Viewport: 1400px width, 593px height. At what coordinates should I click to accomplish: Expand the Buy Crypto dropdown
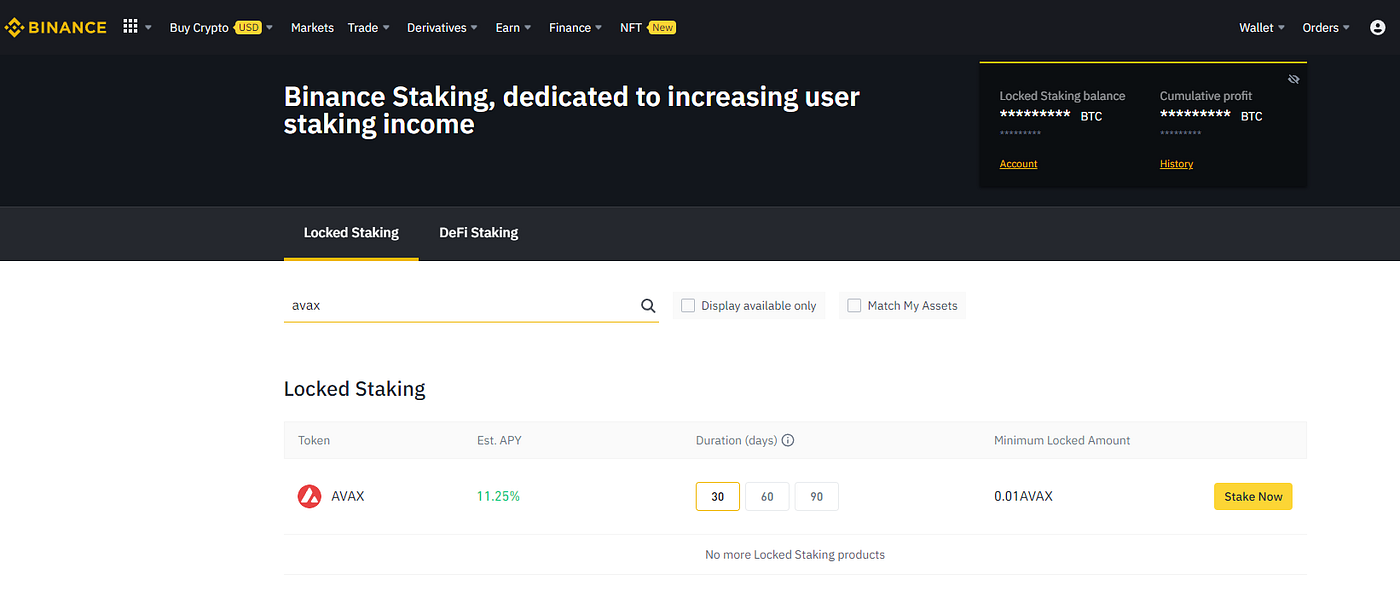coord(221,28)
